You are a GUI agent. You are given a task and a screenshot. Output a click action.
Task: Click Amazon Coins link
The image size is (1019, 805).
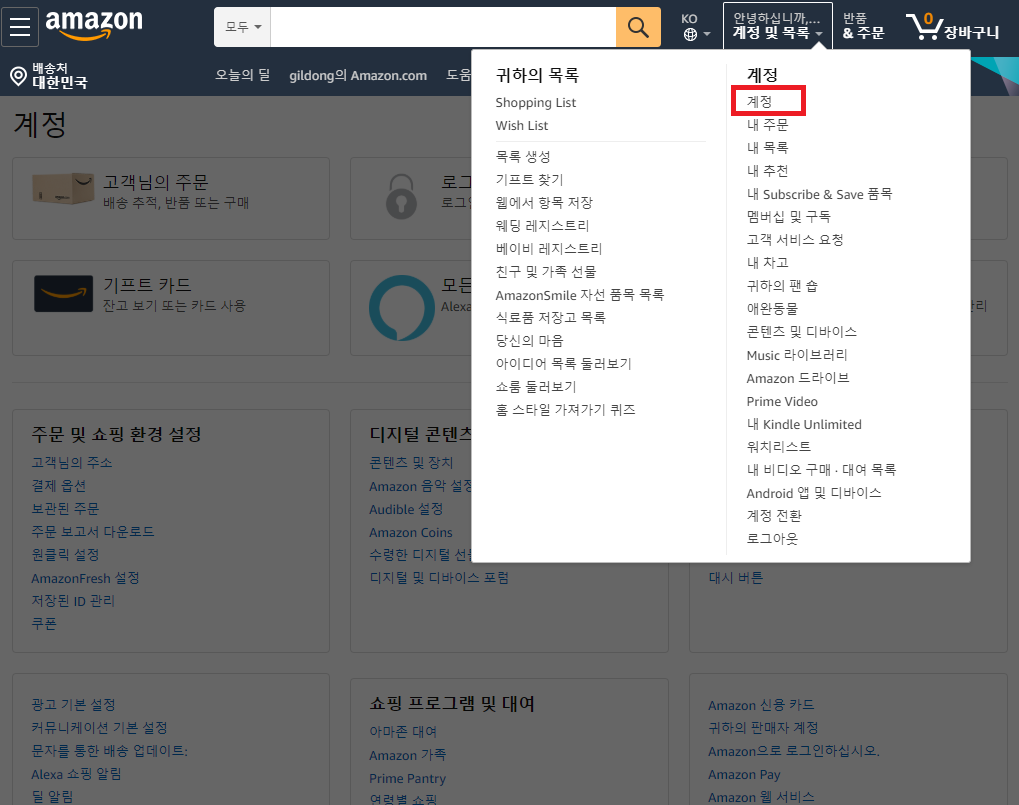411,533
